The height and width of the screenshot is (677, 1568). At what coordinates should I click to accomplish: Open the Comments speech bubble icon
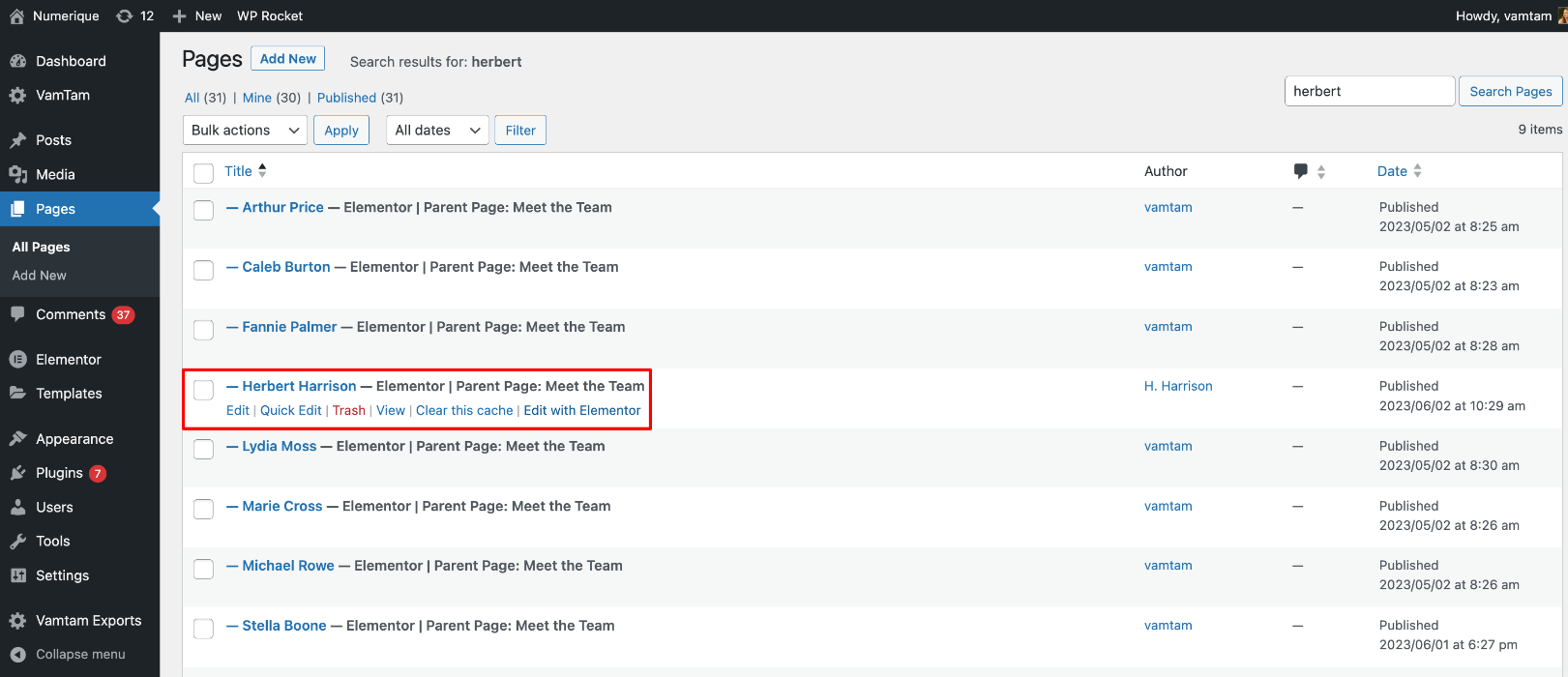[x=17, y=314]
